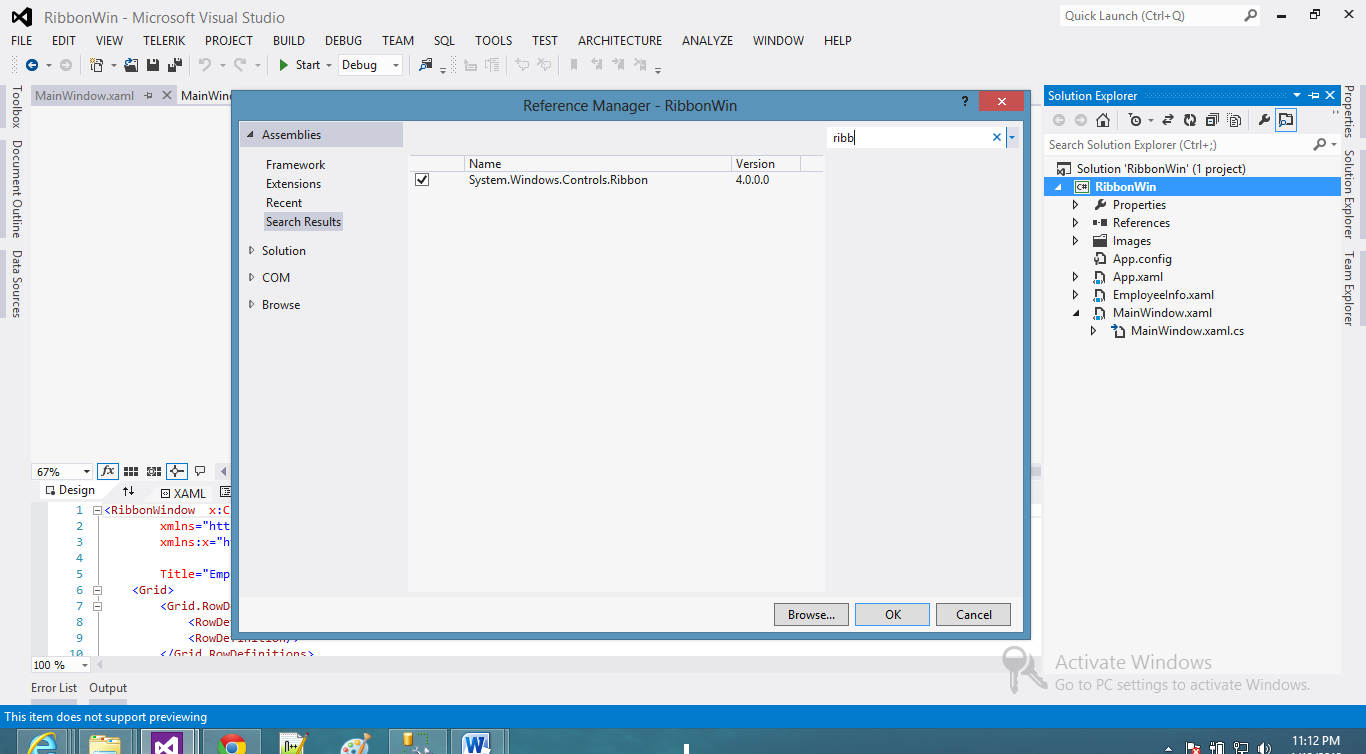Click the Browse... button
This screenshot has height=754, width=1366.
click(811, 614)
